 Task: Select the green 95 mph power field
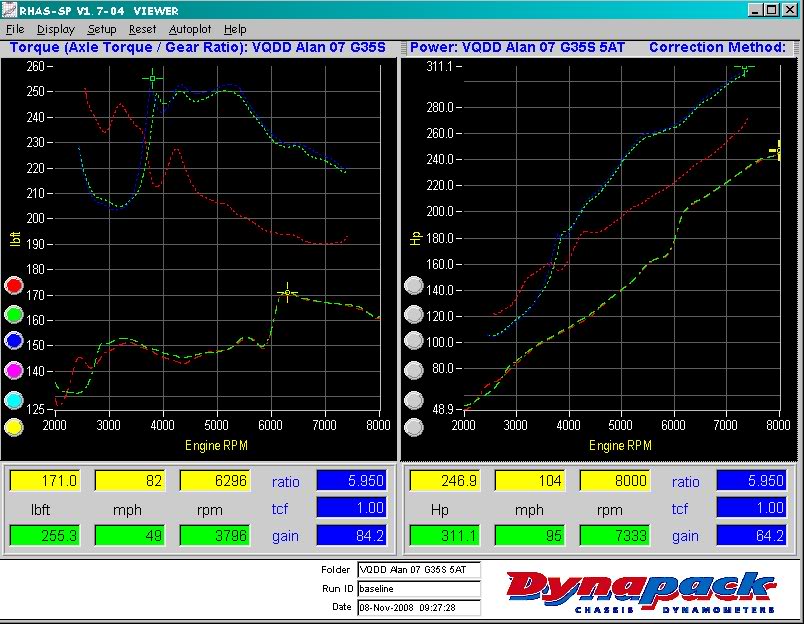pos(530,535)
